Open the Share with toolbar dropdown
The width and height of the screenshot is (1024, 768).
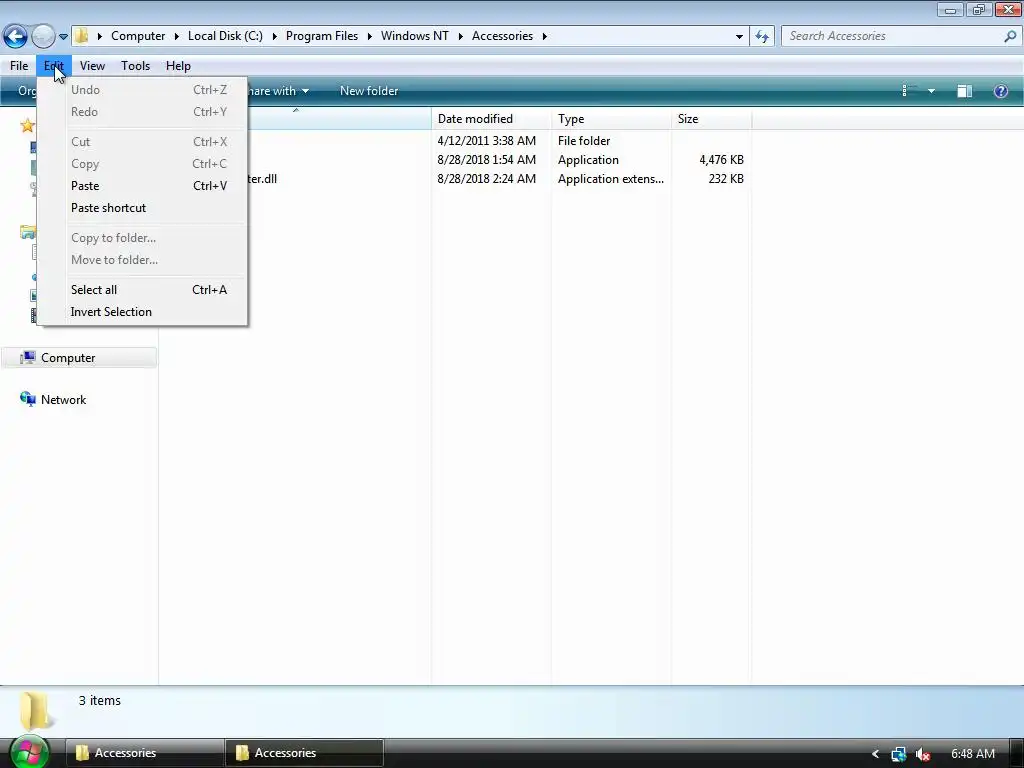tap(279, 91)
